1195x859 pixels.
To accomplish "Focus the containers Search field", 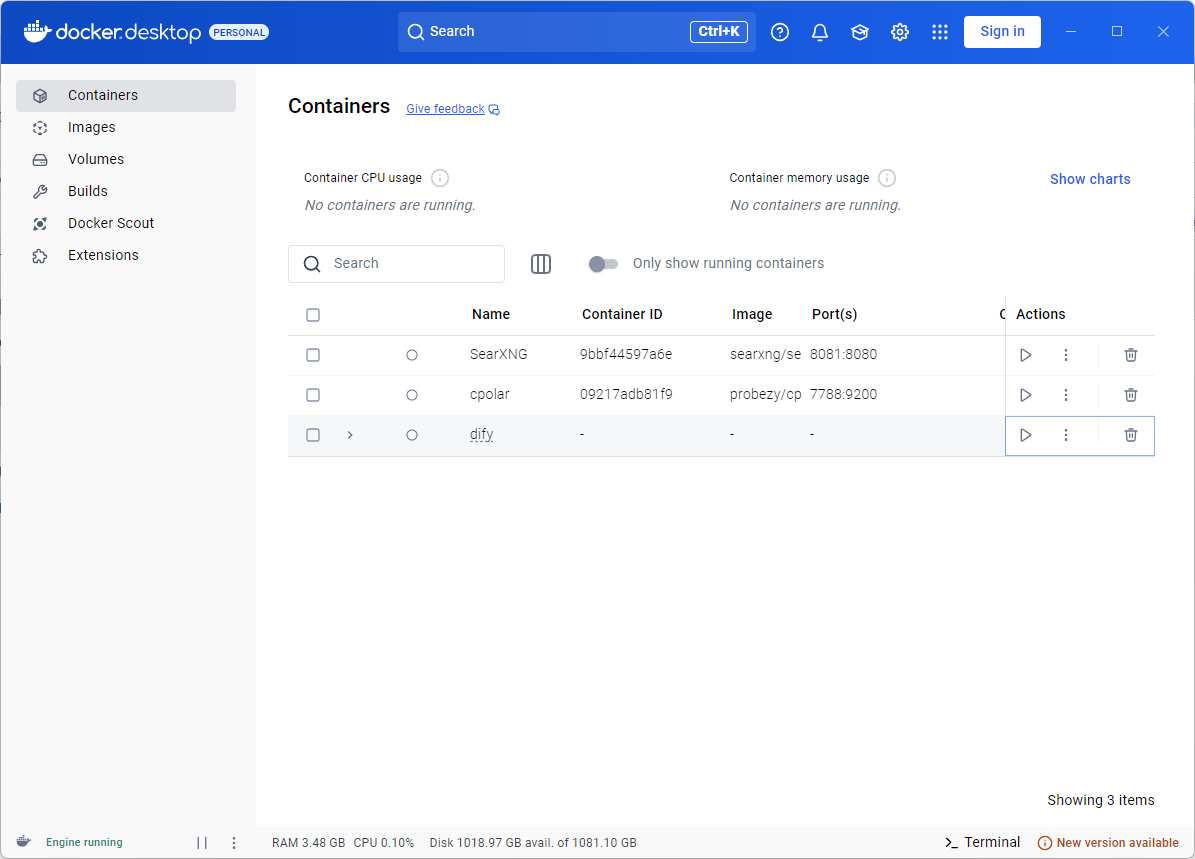I will (396, 264).
